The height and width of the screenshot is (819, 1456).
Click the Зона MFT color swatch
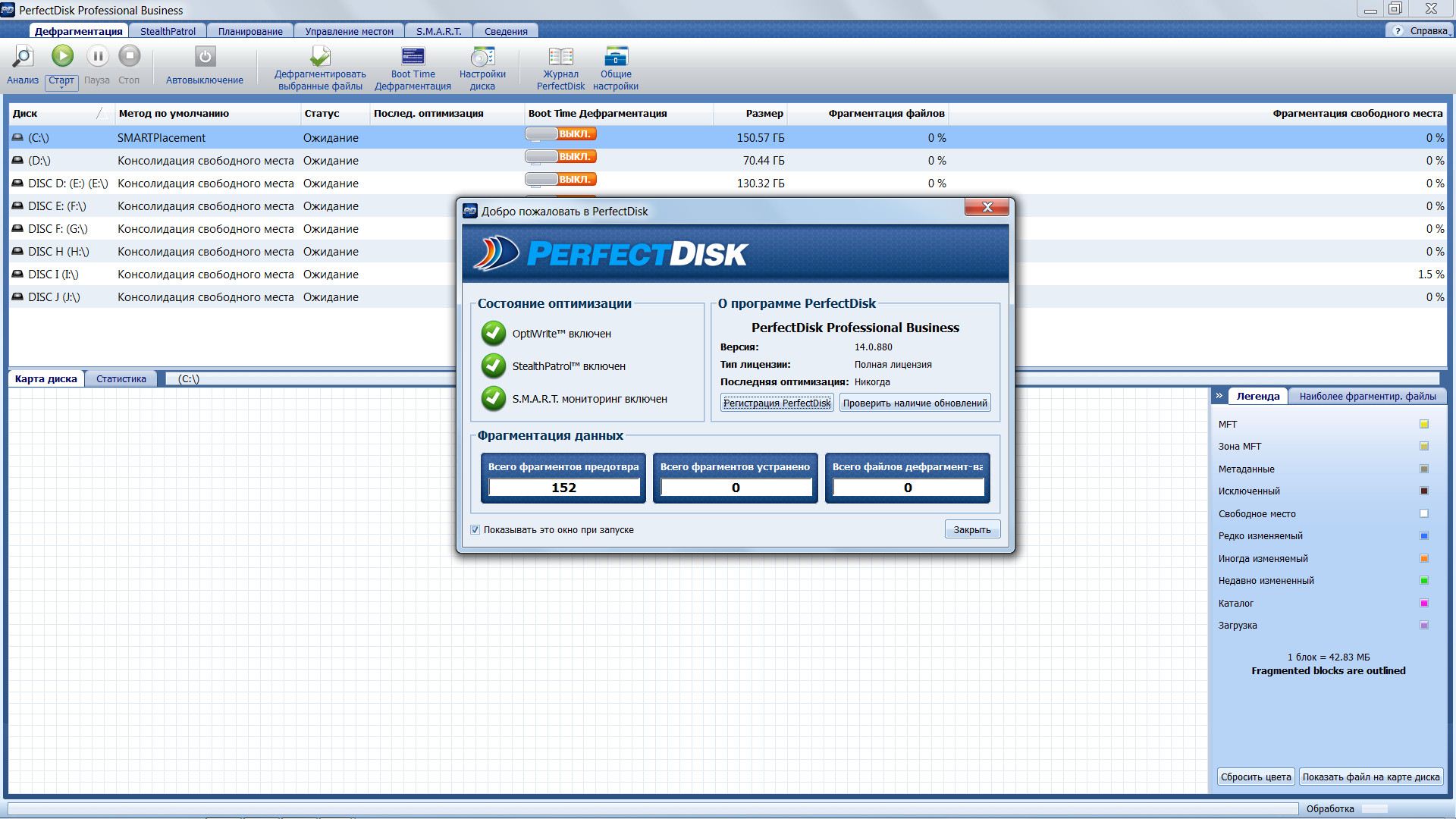click(x=1424, y=447)
